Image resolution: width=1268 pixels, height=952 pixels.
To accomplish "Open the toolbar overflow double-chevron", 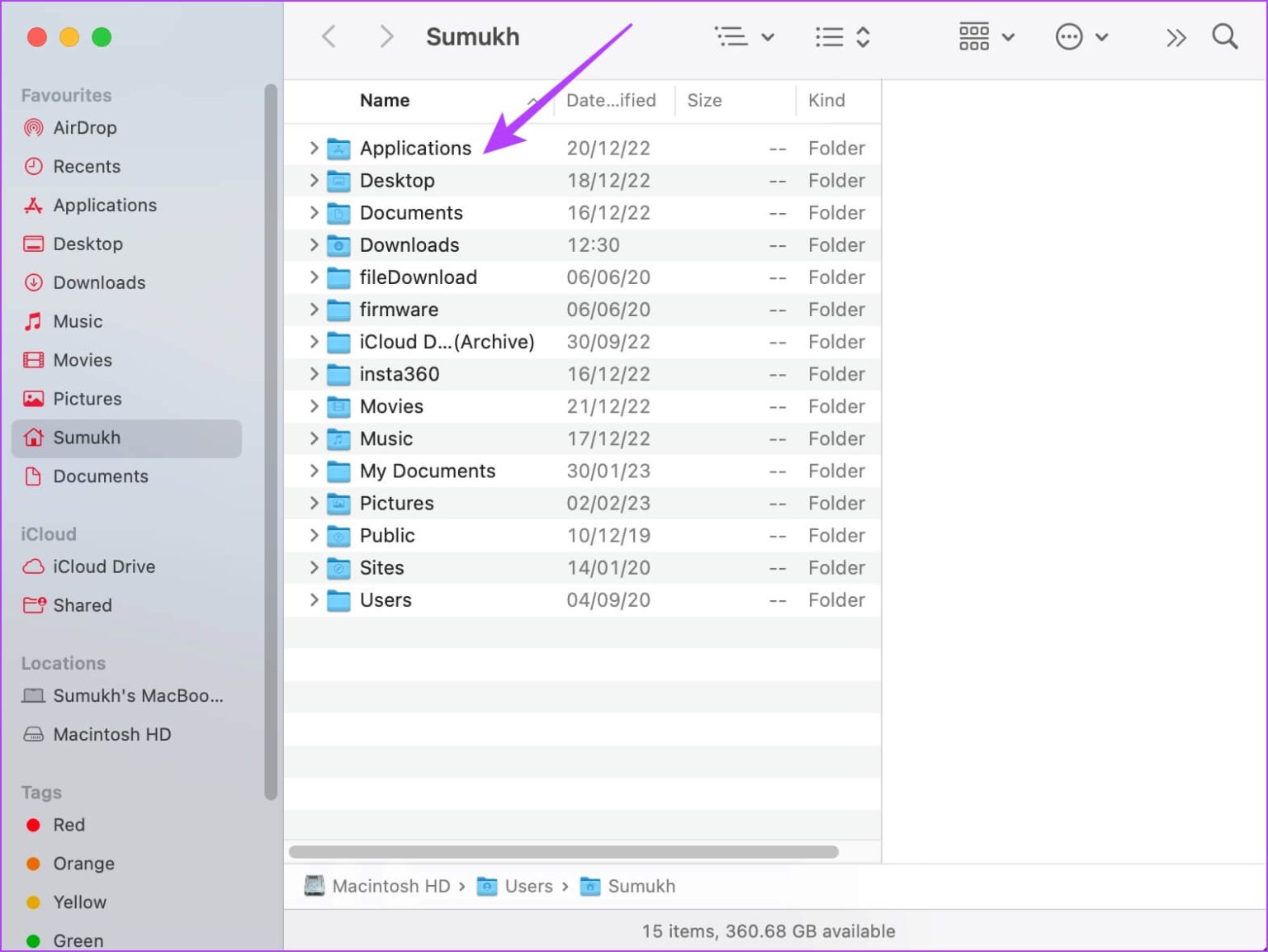I will point(1176,38).
